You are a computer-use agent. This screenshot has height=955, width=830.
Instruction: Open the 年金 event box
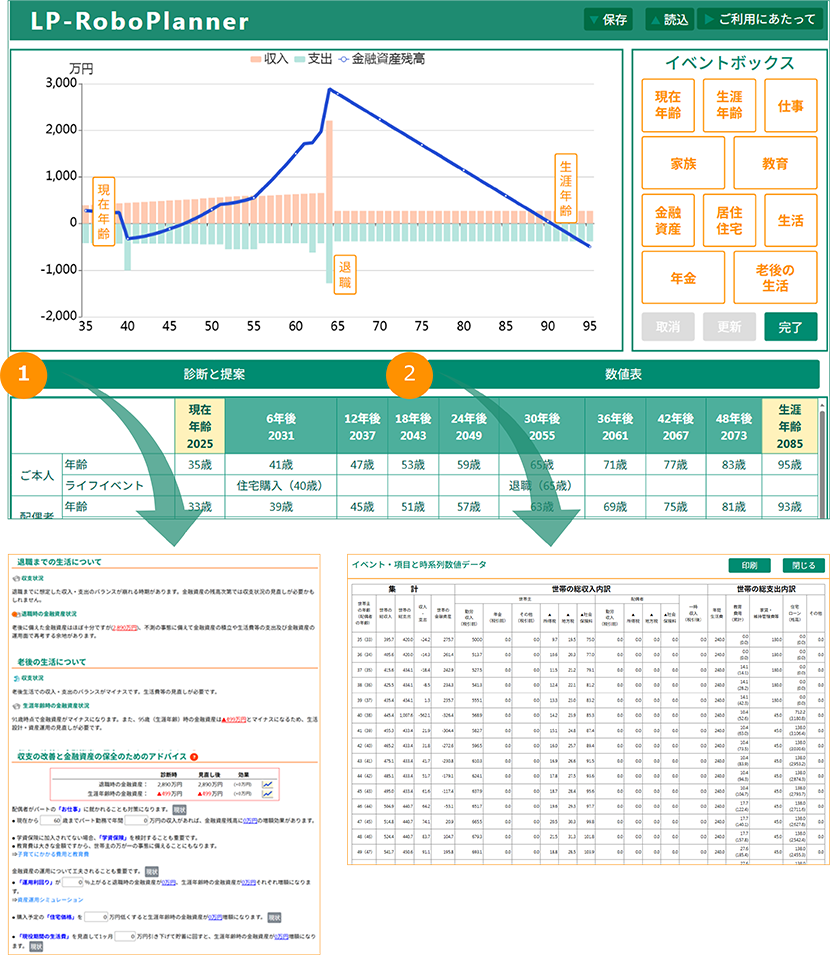pyautogui.click(x=683, y=278)
